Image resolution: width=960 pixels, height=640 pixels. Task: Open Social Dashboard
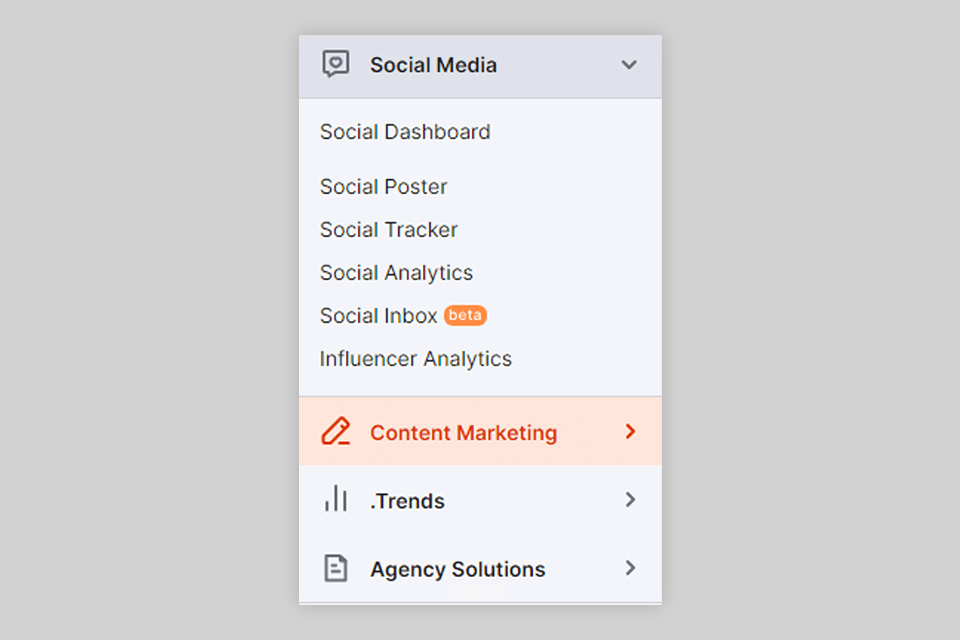coord(405,132)
